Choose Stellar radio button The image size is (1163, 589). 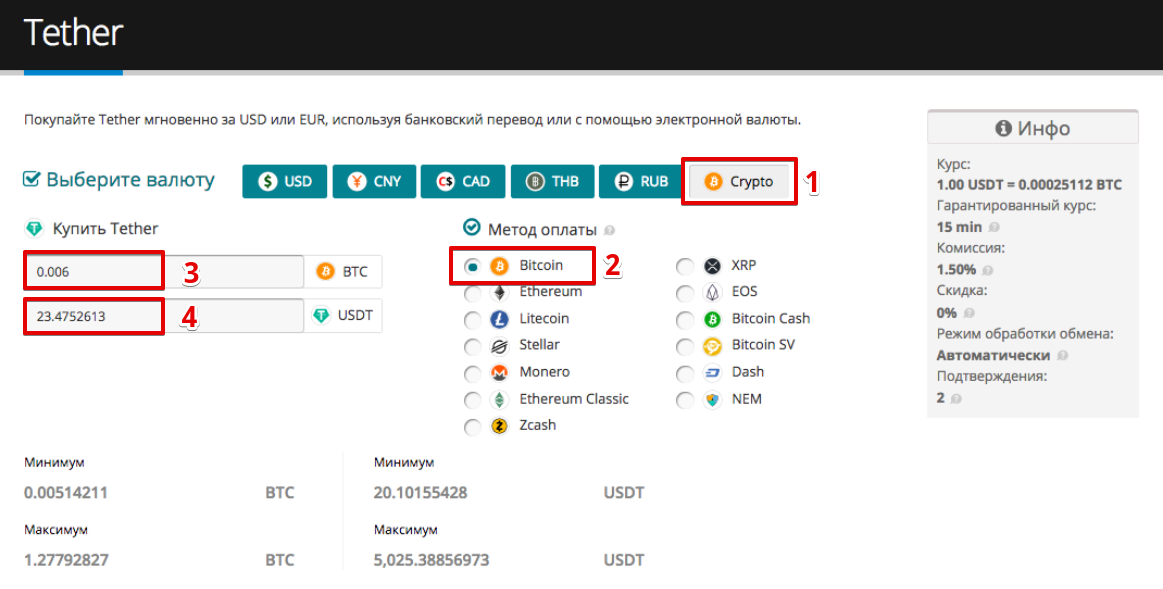pyautogui.click(x=472, y=347)
